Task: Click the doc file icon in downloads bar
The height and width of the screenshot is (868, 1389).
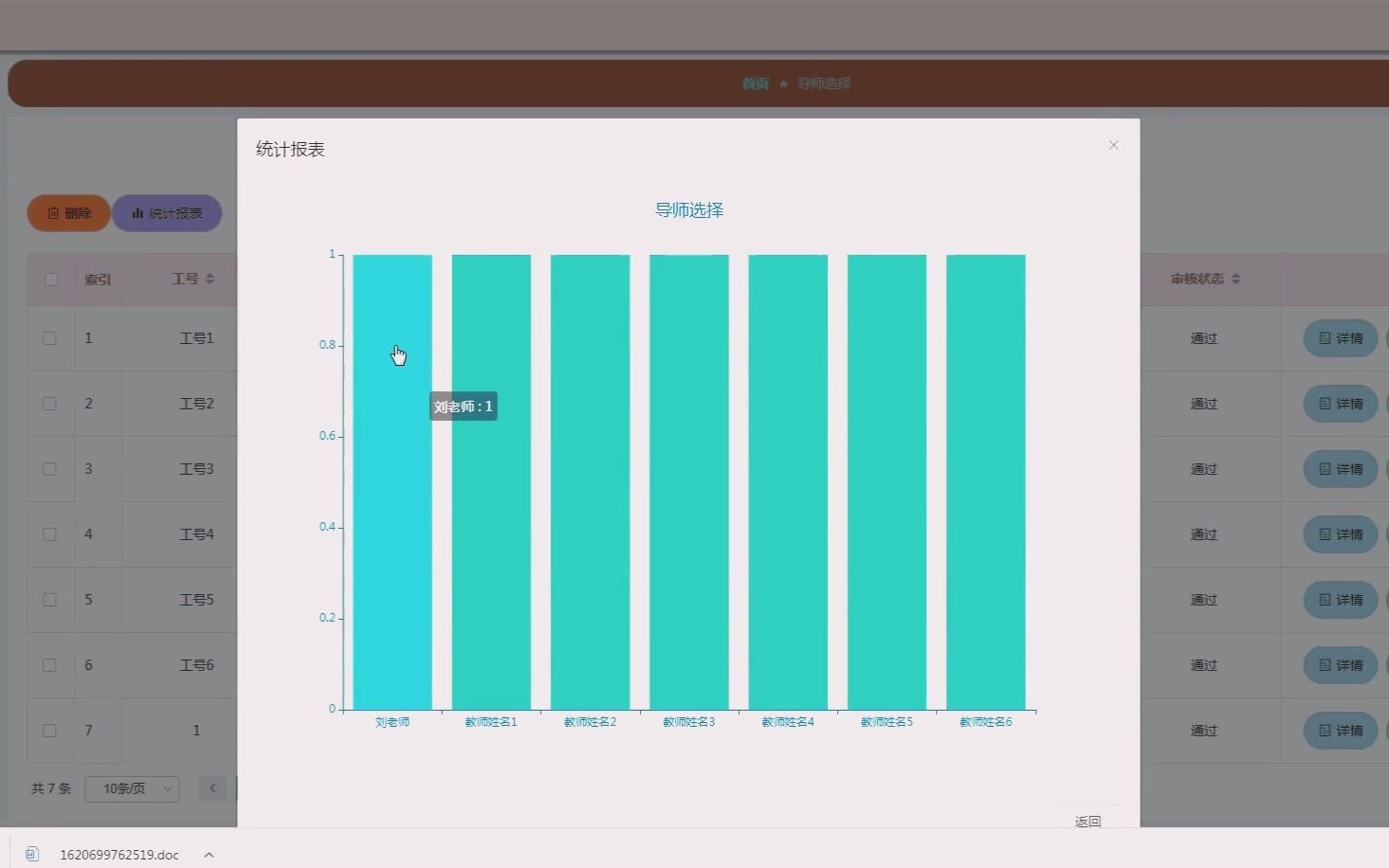Action: pyautogui.click(x=32, y=854)
